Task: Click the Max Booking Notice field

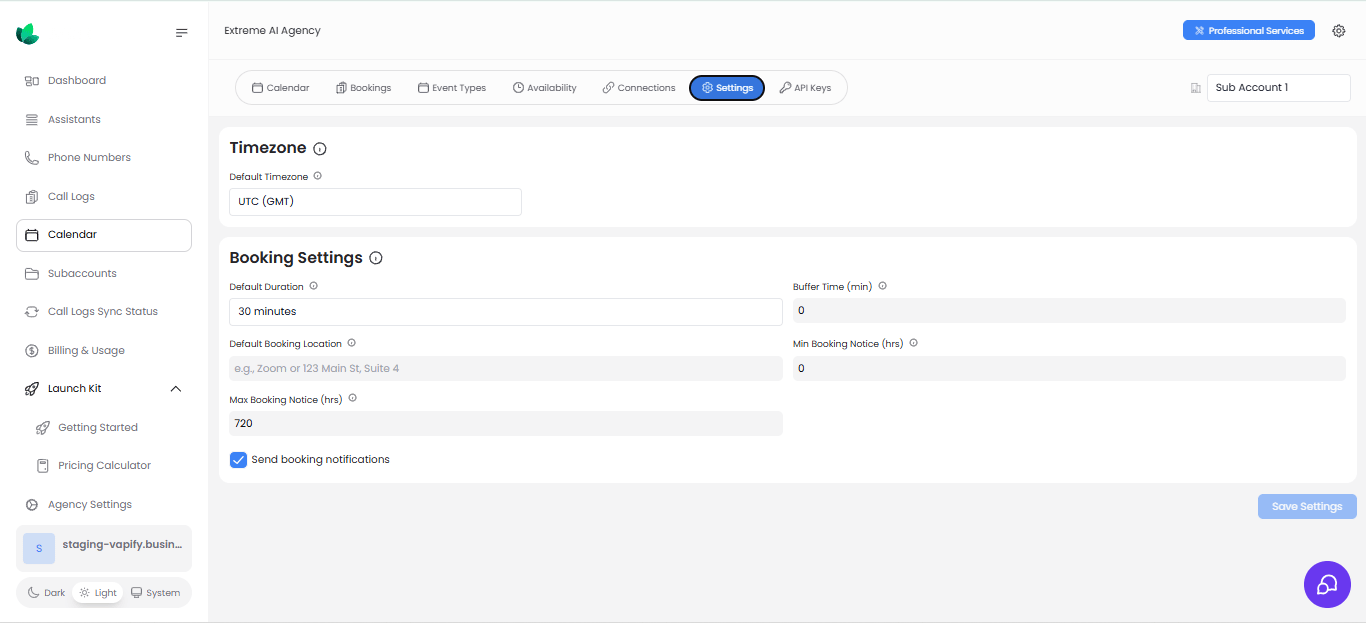Action: pyautogui.click(x=506, y=424)
